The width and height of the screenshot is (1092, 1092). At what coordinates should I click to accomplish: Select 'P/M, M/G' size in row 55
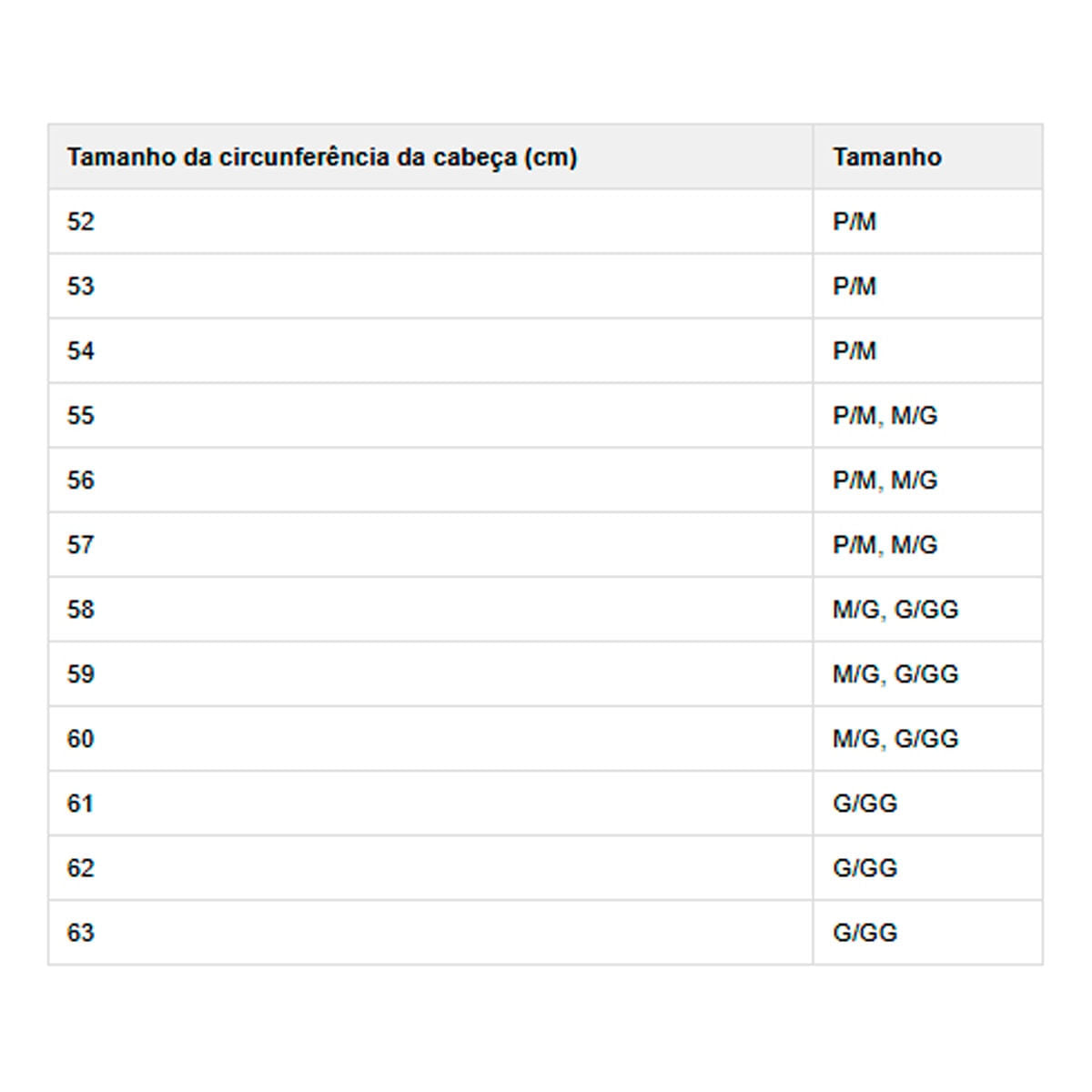(885, 416)
